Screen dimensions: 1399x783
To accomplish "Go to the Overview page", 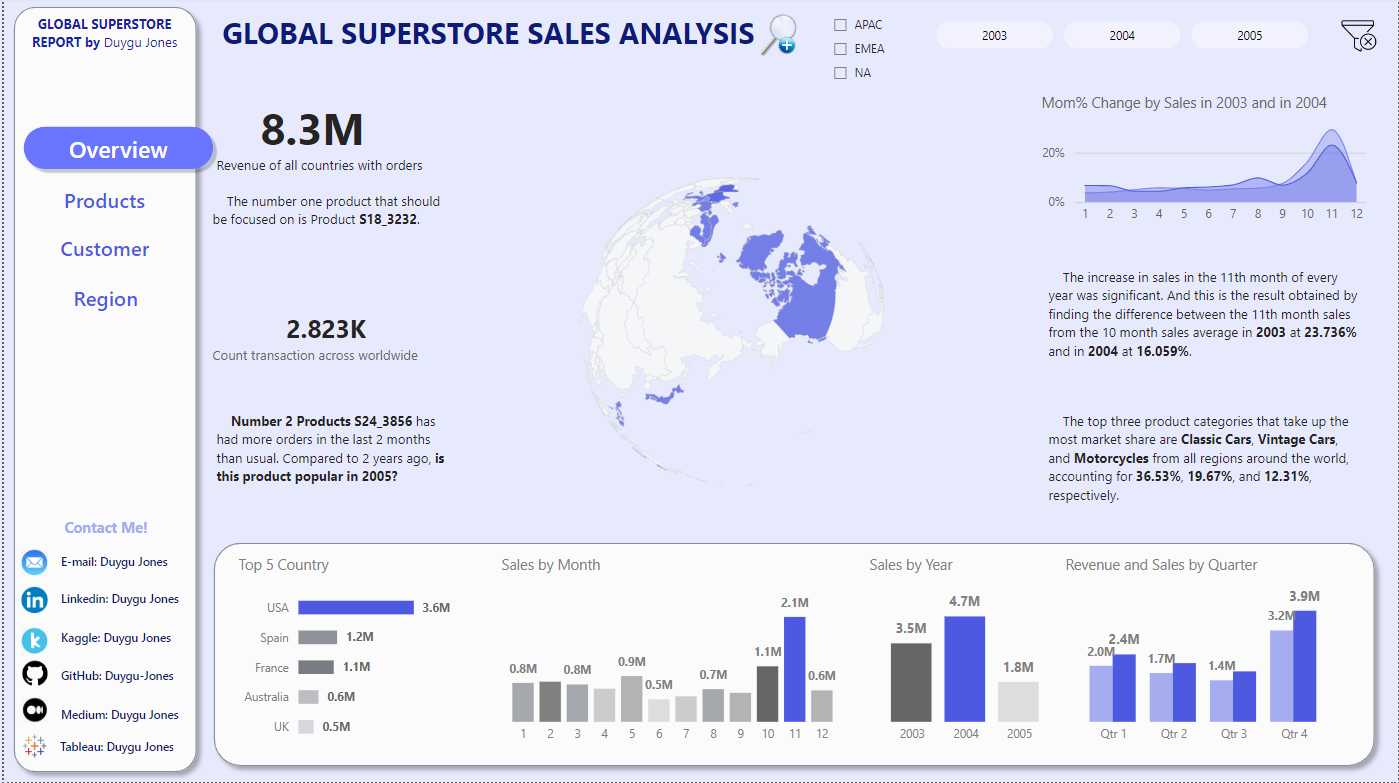I will (x=118, y=150).
